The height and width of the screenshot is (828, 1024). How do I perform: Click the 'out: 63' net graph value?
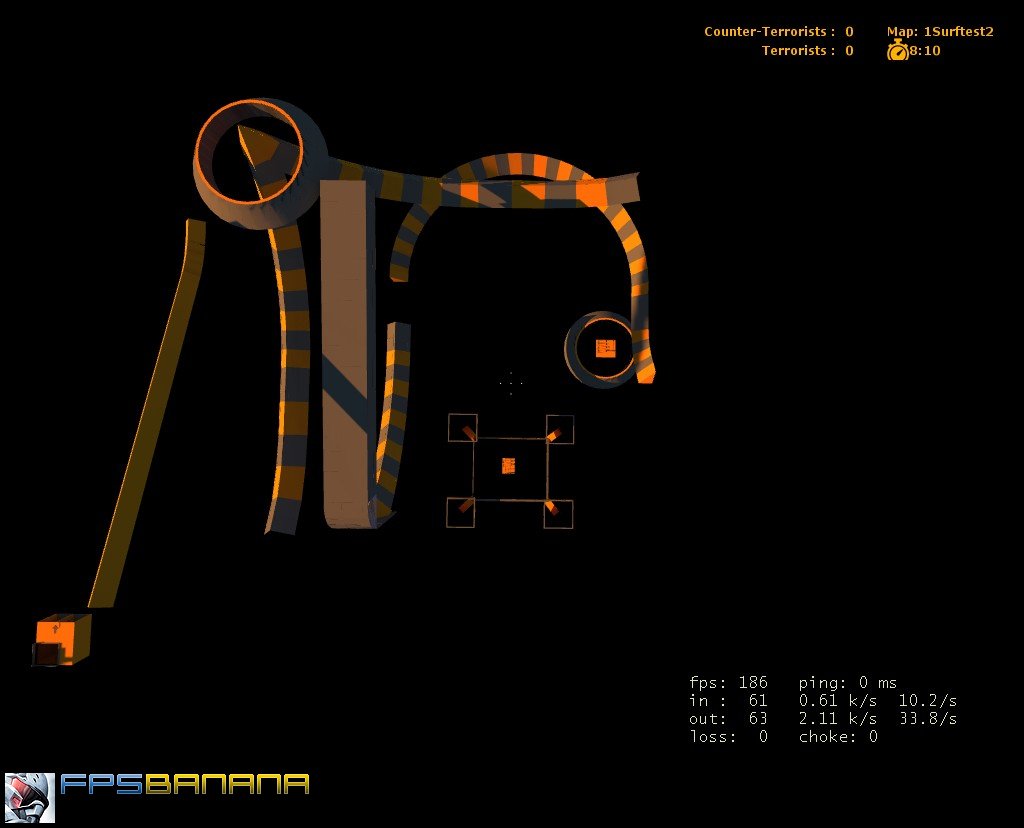click(x=728, y=718)
